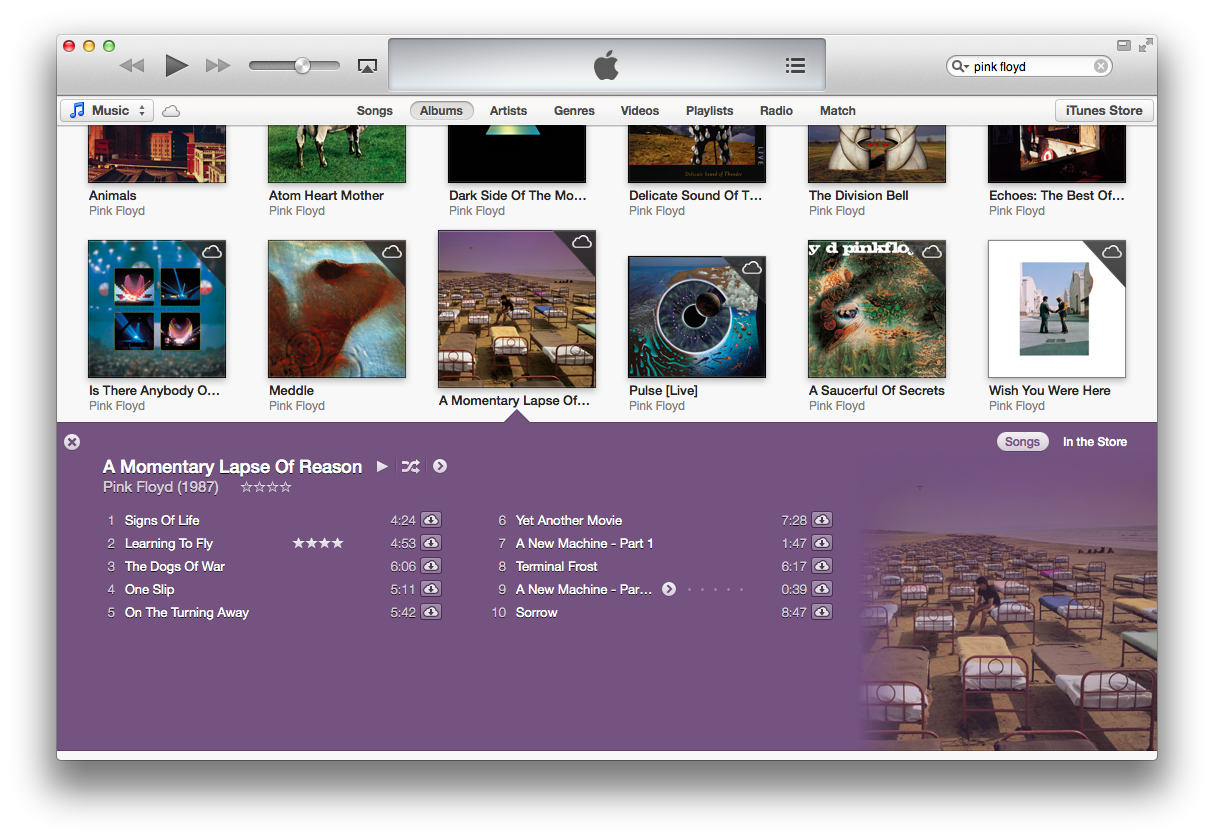Viewport: 1214px width, 839px height.
Task: Select the Signs Of Life track title
Action: 162,520
